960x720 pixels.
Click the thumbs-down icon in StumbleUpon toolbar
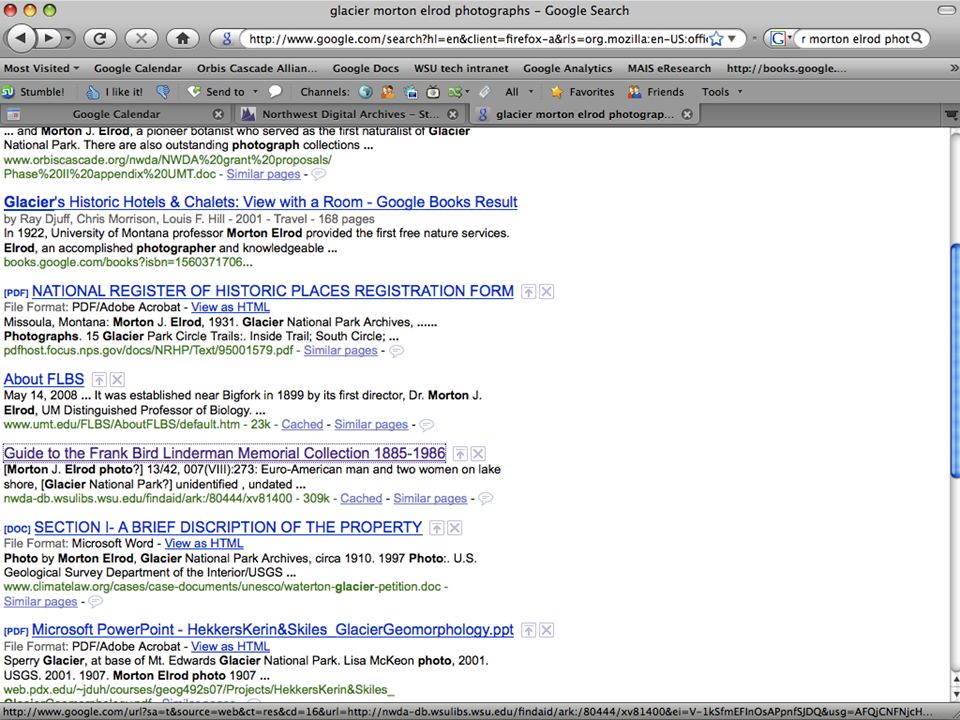163,92
